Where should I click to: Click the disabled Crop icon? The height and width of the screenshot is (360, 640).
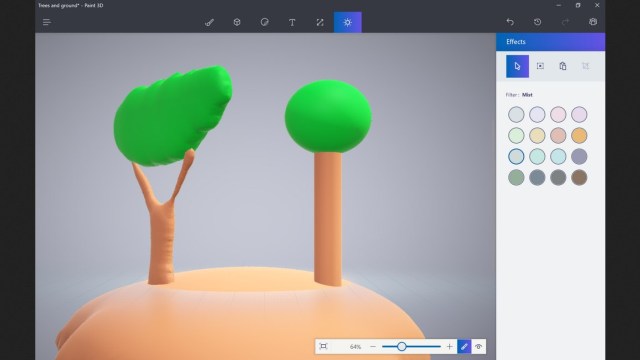click(585, 66)
